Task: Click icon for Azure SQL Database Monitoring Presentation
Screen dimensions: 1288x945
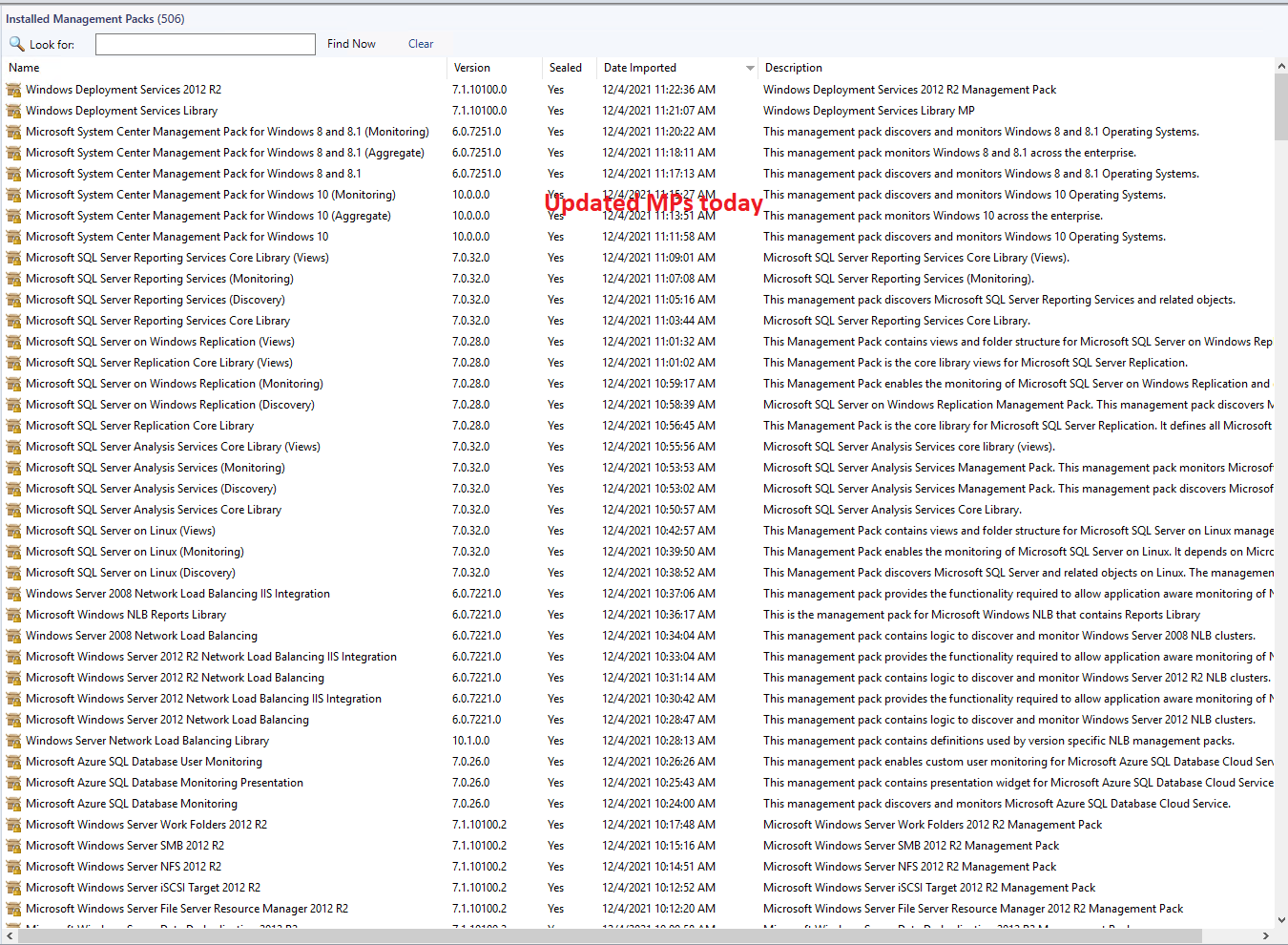Action: click(13, 783)
